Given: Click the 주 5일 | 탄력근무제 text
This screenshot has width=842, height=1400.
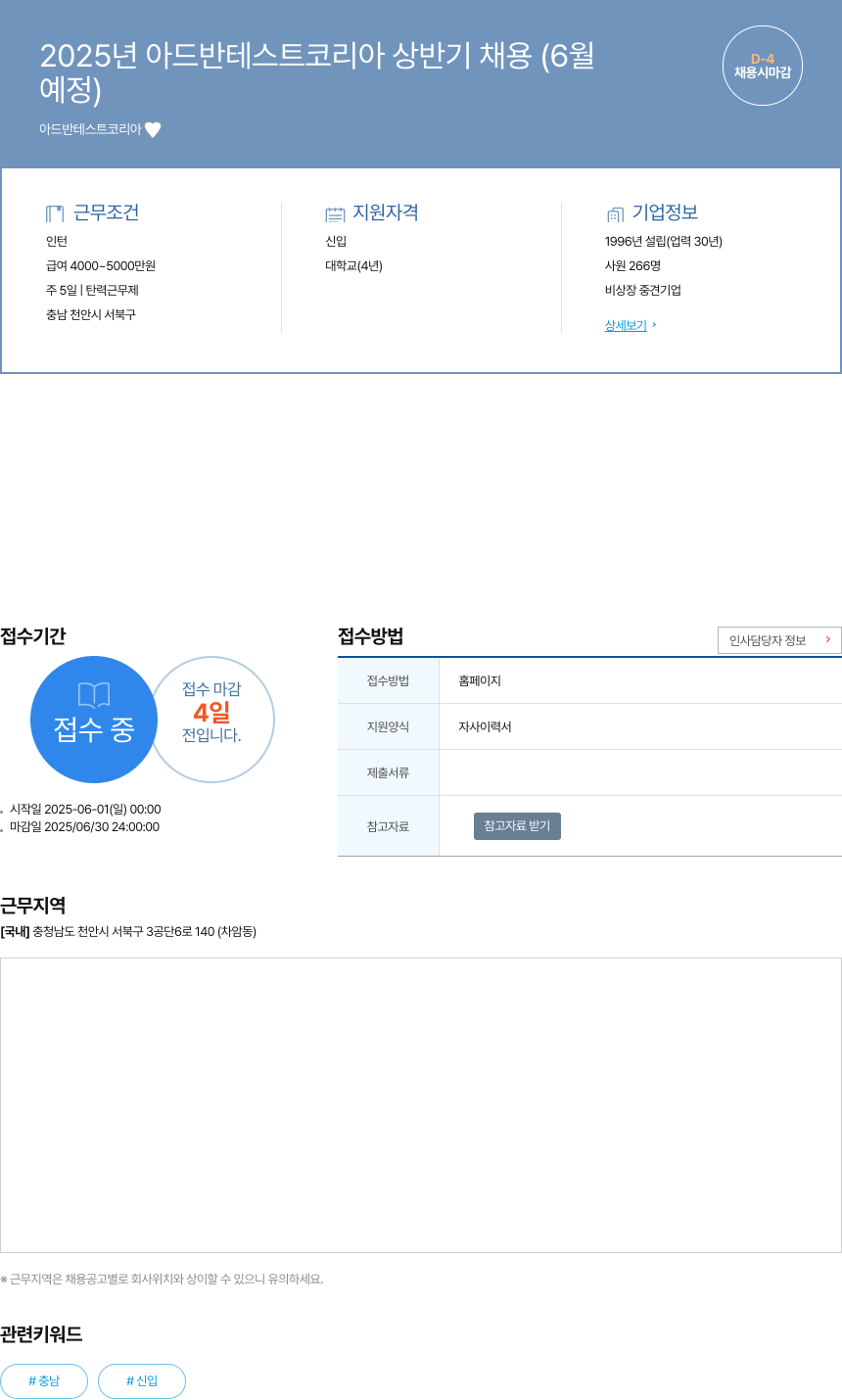Looking at the screenshot, I should 92,291.
